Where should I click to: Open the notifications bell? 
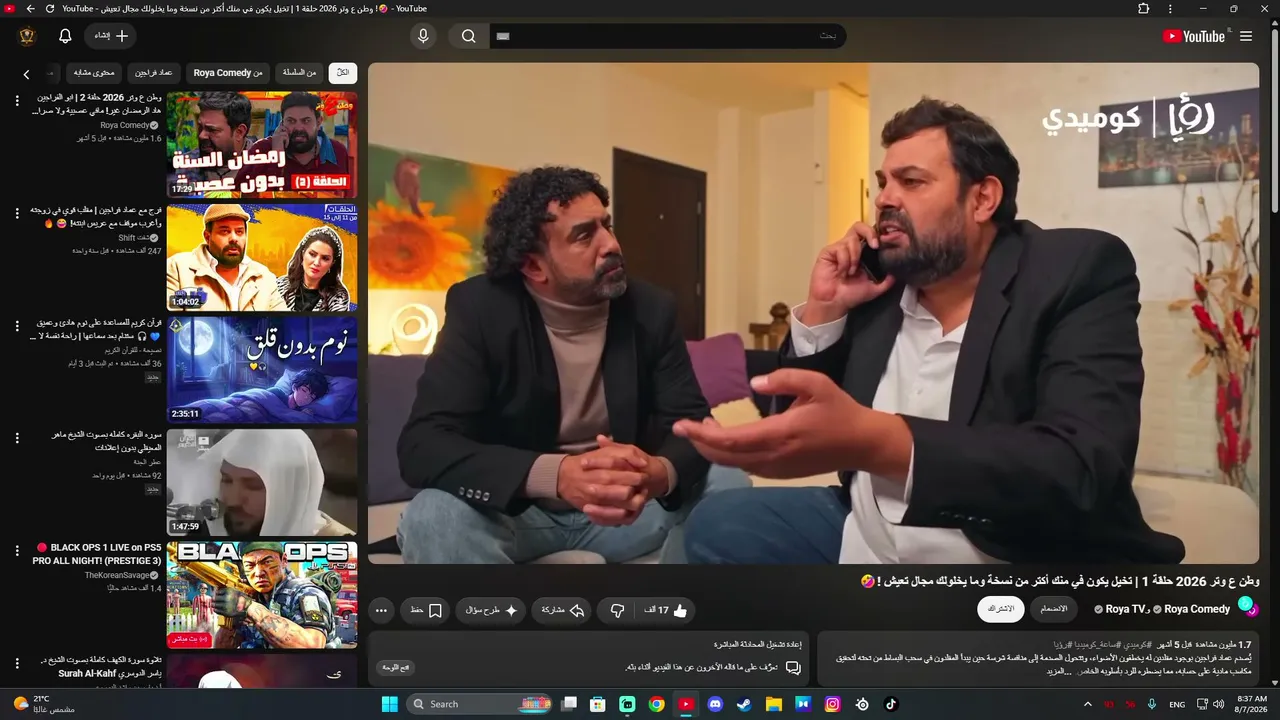click(x=65, y=36)
